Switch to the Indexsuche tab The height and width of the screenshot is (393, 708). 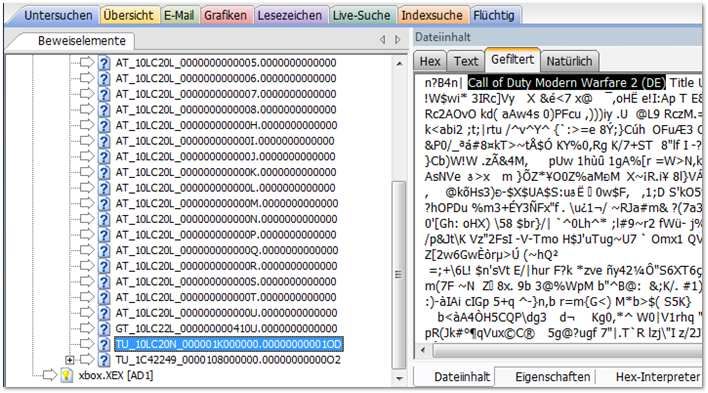click(x=432, y=16)
